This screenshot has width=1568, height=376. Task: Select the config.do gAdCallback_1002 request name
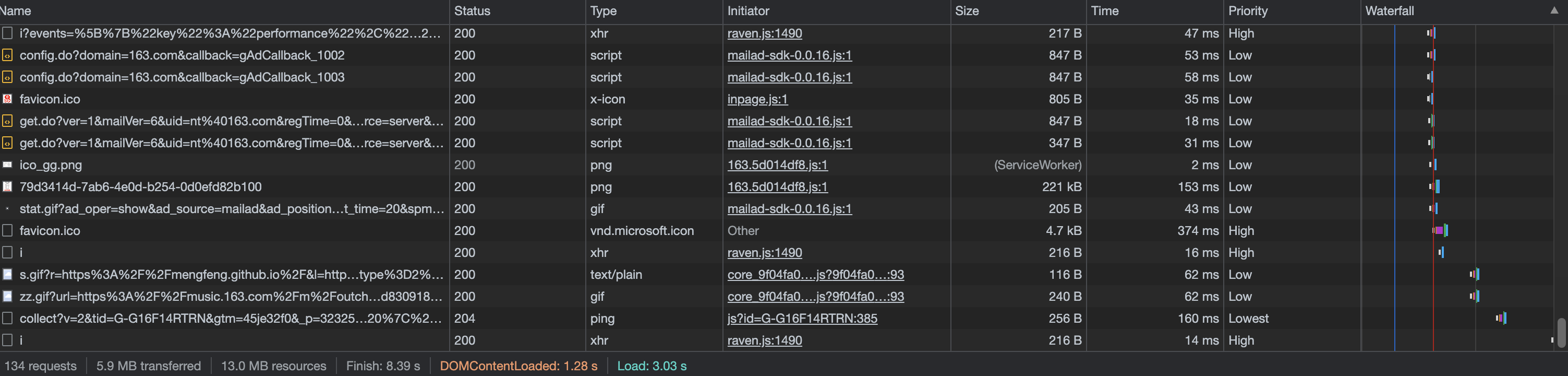coord(182,55)
